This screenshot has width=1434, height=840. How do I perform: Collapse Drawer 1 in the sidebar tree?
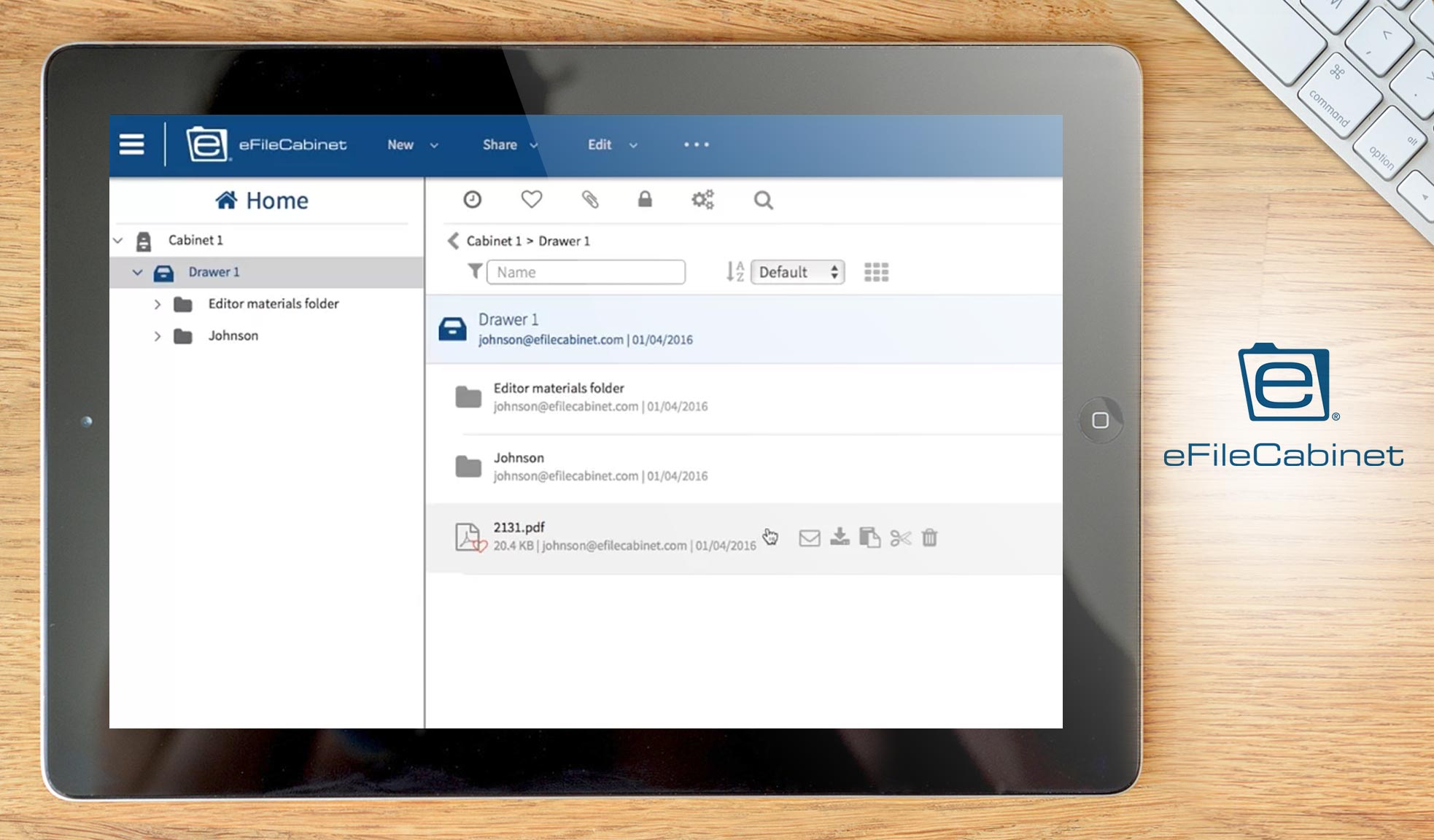point(137,272)
